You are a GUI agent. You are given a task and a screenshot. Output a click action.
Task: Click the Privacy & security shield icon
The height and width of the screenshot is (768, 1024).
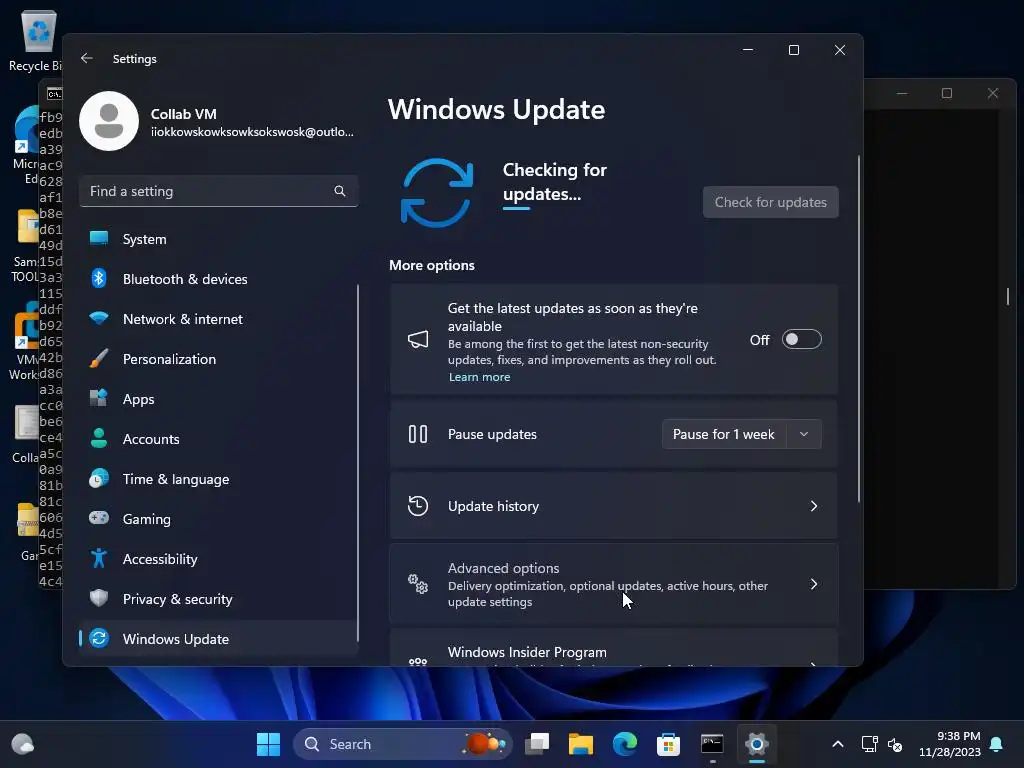99,598
